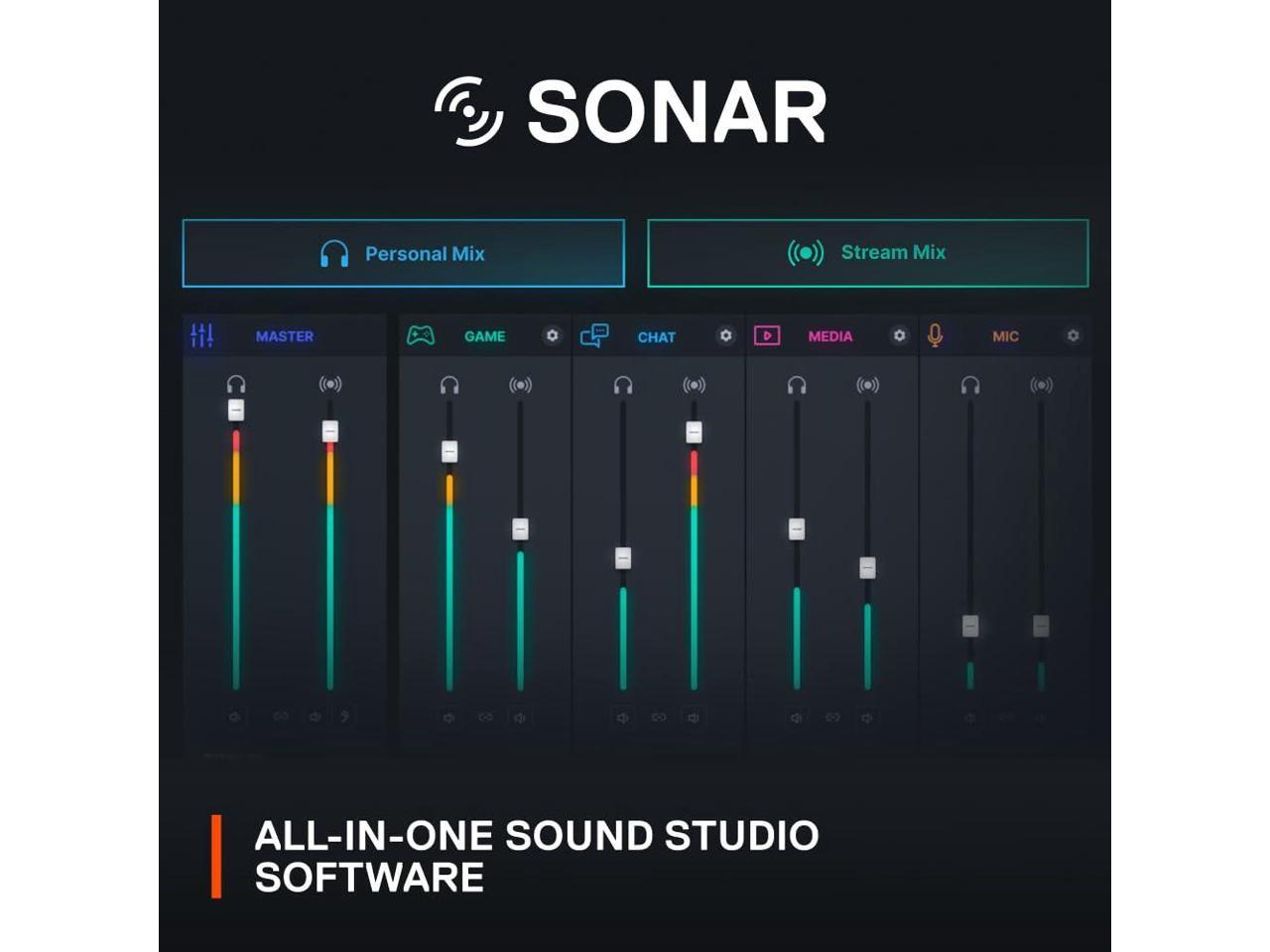Select the Personal Mix tab
This screenshot has height=952, width=1270.
pyautogui.click(x=404, y=254)
